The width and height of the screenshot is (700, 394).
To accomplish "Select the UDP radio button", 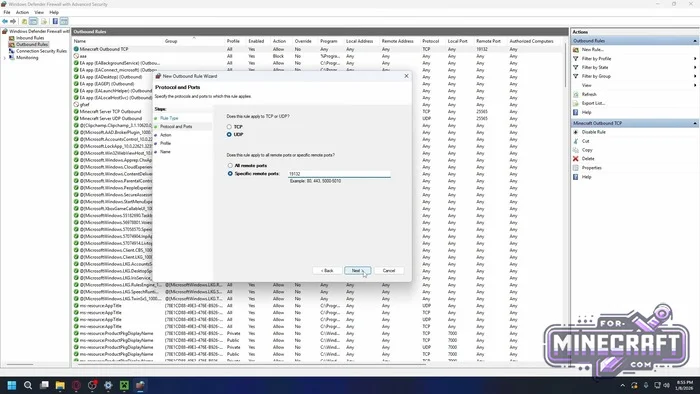I will tap(229, 134).
